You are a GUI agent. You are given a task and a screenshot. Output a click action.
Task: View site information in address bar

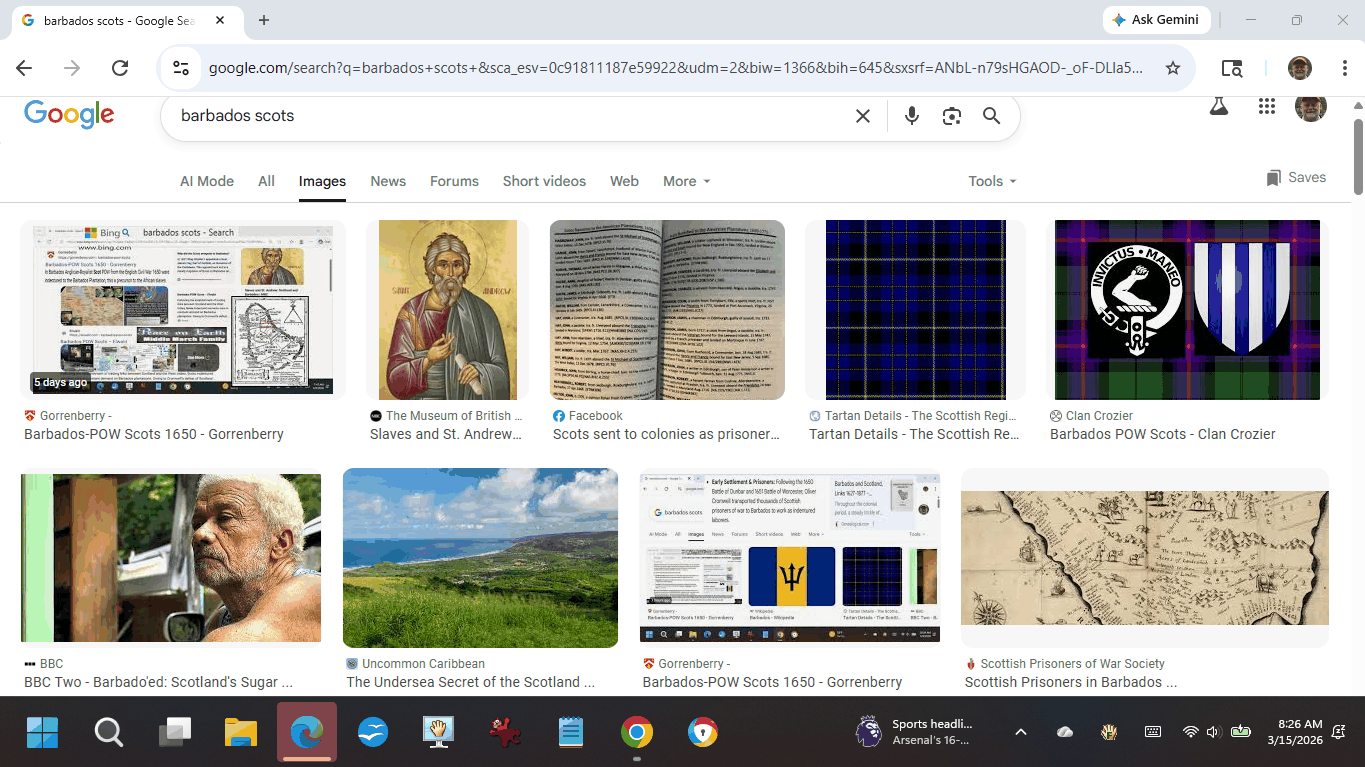(181, 68)
